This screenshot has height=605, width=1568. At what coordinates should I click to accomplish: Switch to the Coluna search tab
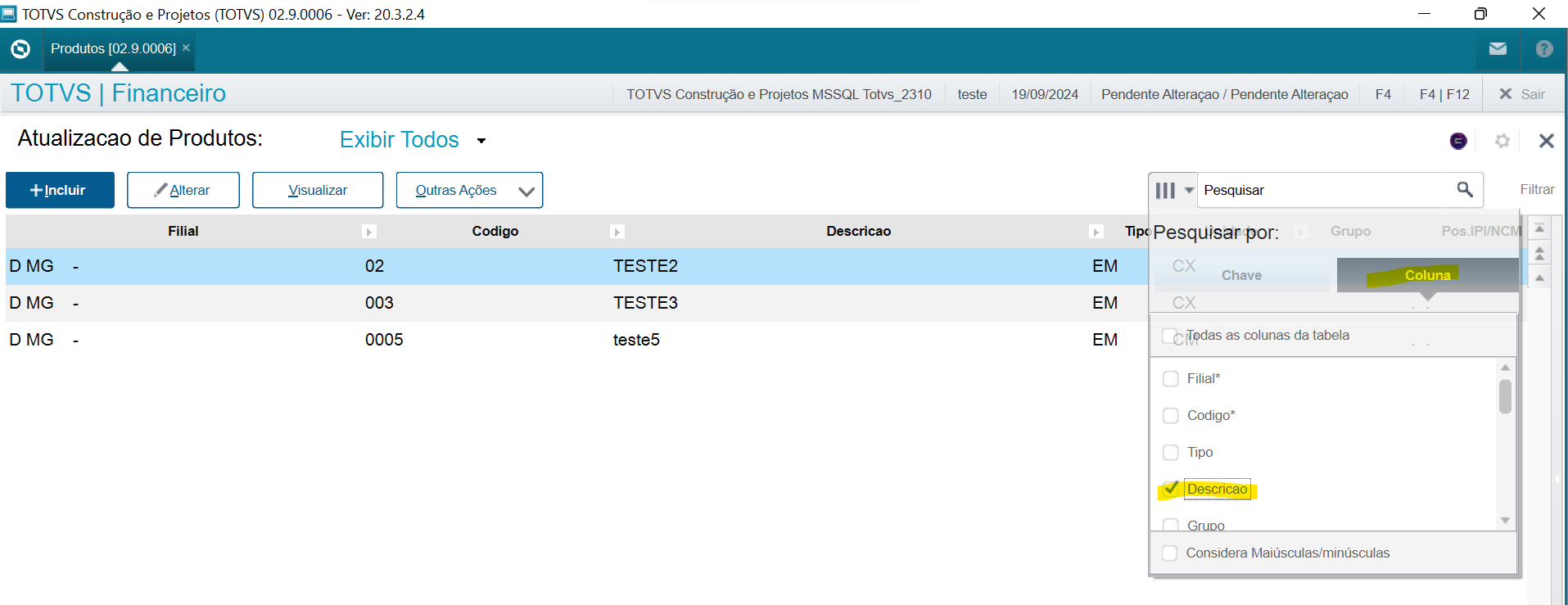point(1427,276)
